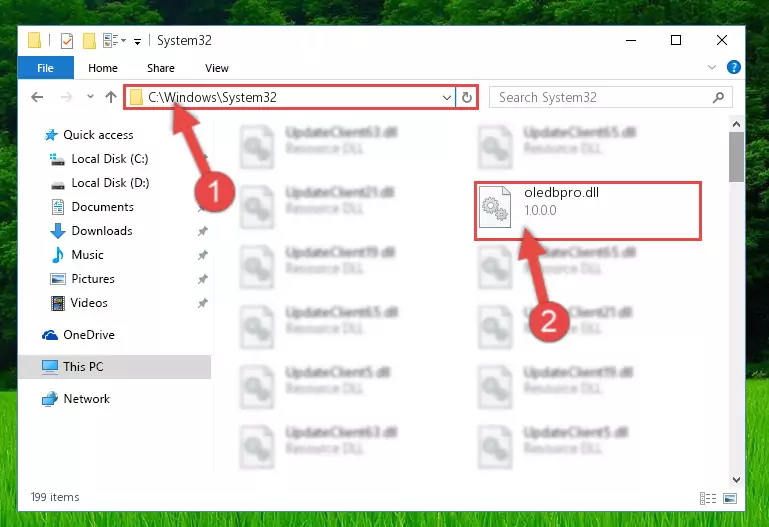The image size is (769, 527).
Task: Close the System32 window
Action: pyautogui.click(x=722, y=41)
